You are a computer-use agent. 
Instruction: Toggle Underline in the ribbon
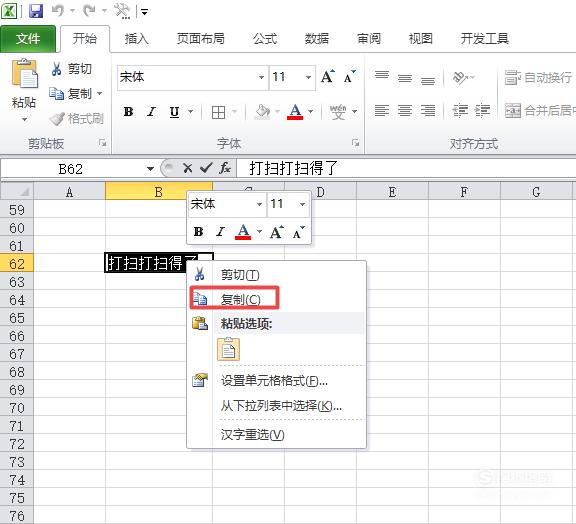[175, 111]
